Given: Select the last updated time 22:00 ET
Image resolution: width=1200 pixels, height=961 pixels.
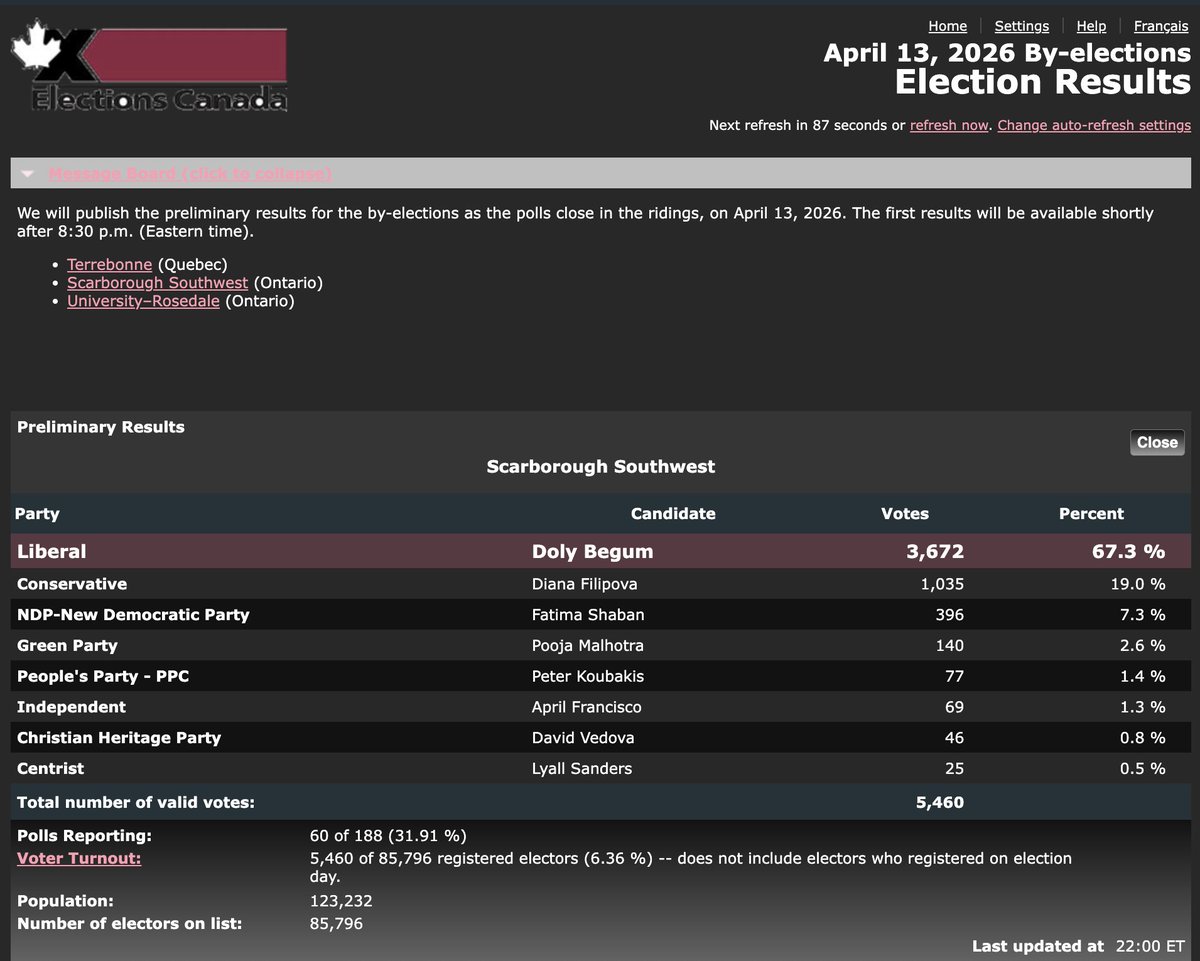Looking at the screenshot, I should click(x=1150, y=946).
